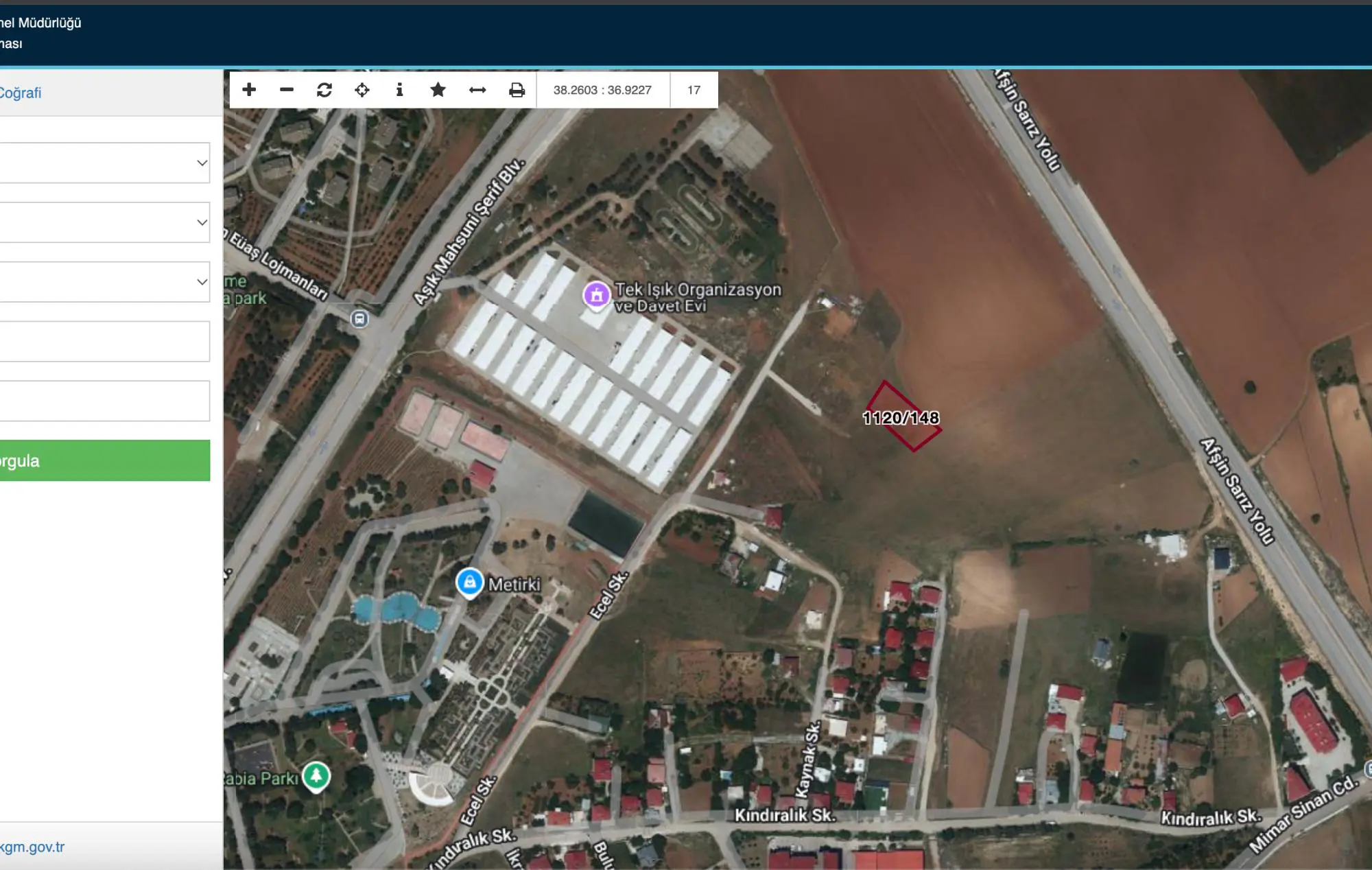Click the zoom level value 17

click(x=694, y=90)
